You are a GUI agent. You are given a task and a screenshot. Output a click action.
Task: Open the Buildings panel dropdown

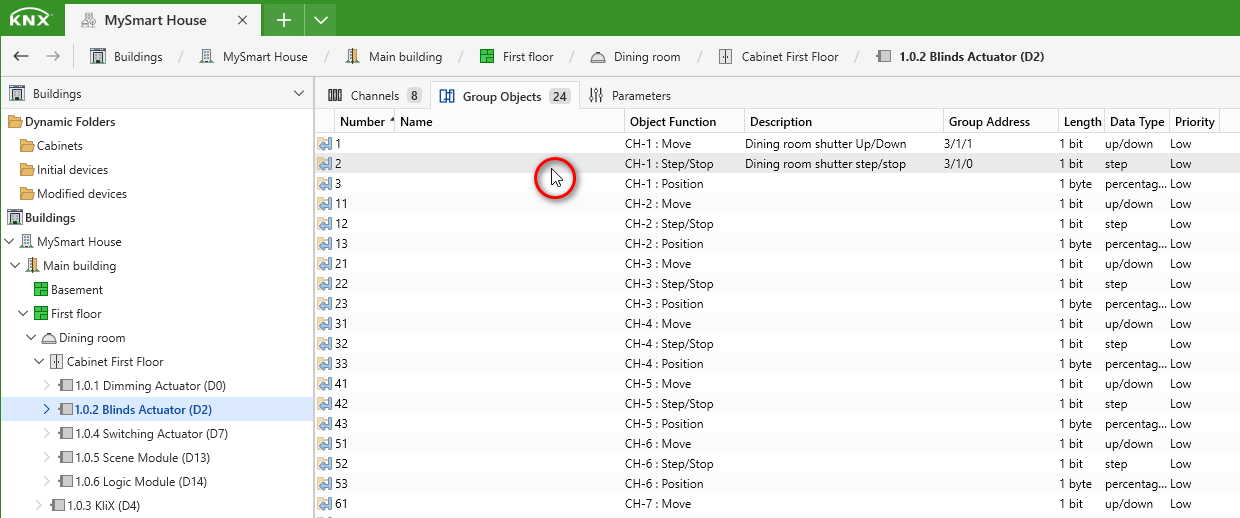coord(298,94)
